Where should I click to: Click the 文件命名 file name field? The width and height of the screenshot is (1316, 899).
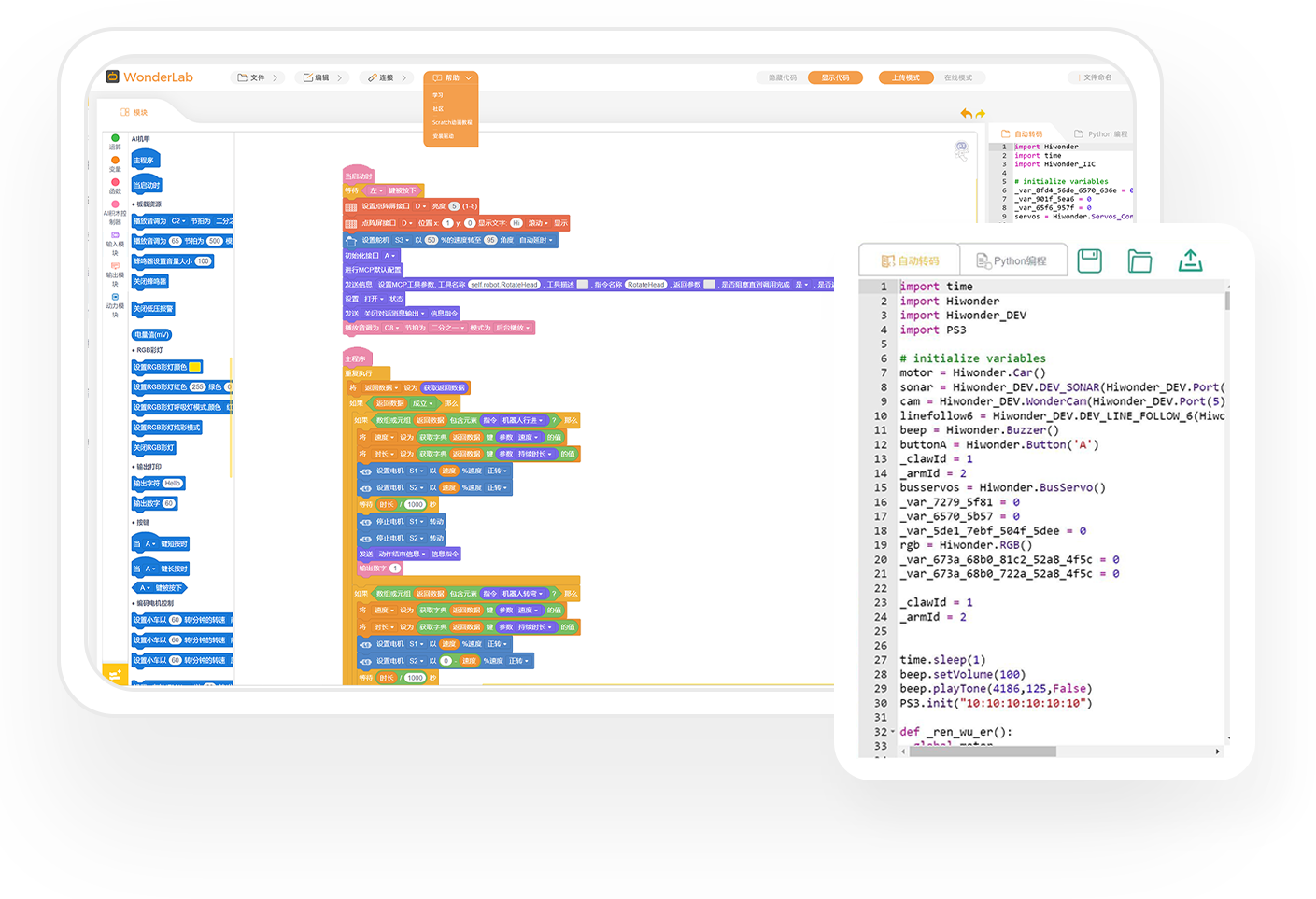click(x=1097, y=77)
